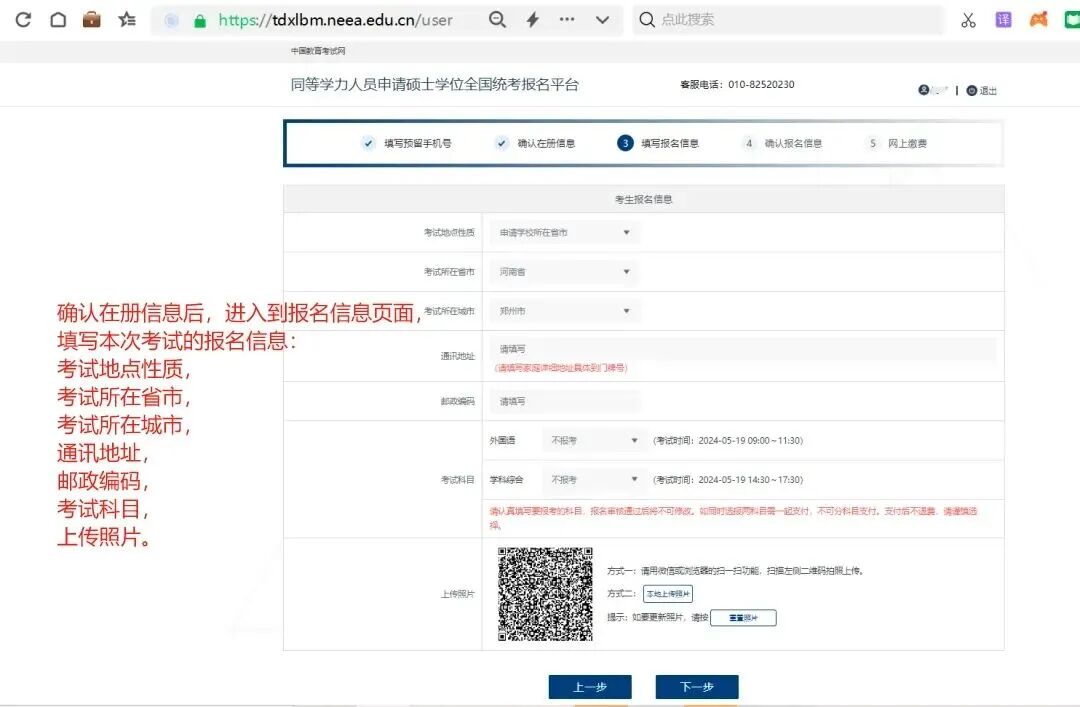1080x707 pixels.
Task: Expand the 郑州市 city selection dropdown
Action: click(563, 311)
